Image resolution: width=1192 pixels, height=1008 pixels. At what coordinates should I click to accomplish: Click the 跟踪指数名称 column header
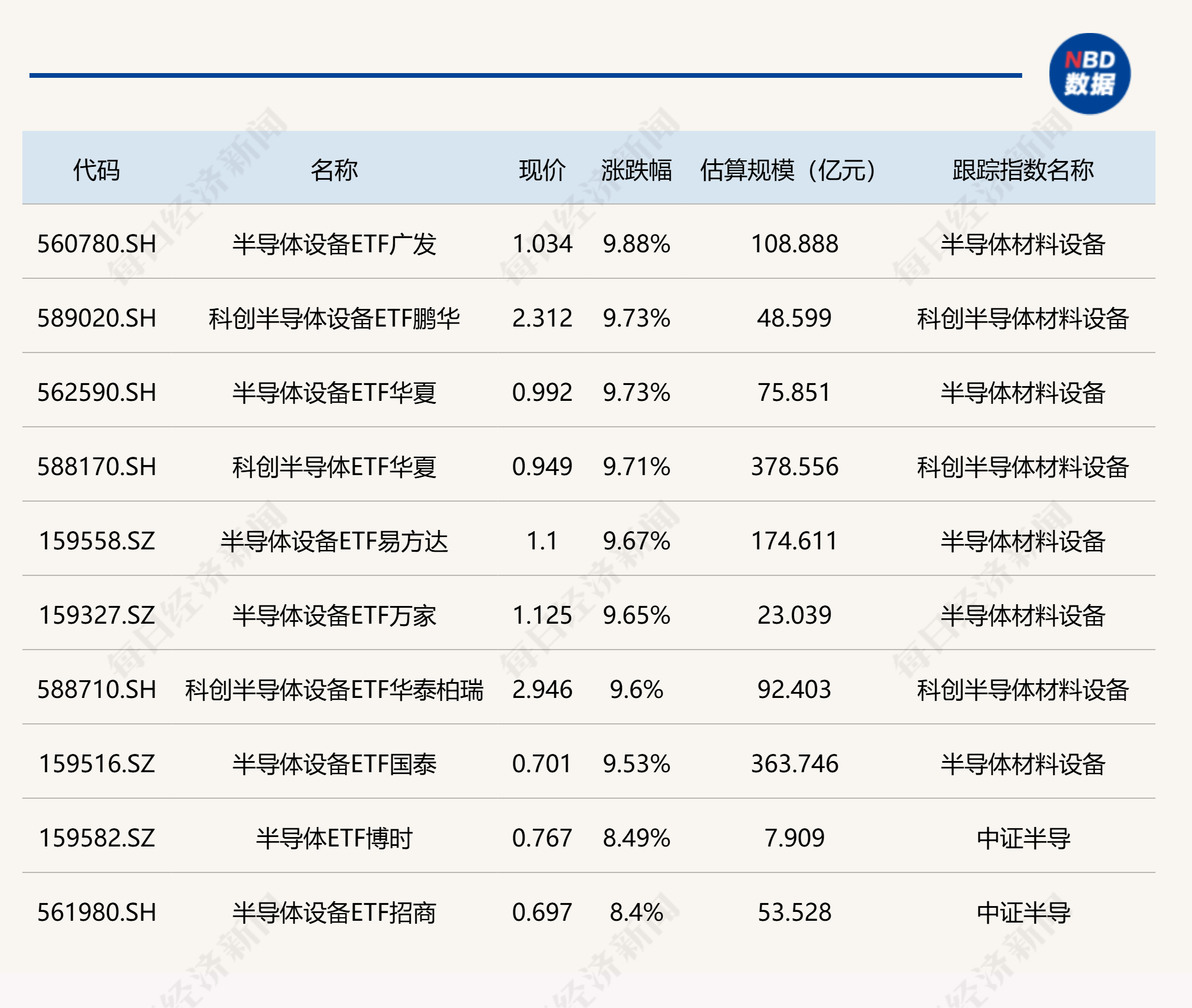click(1023, 170)
